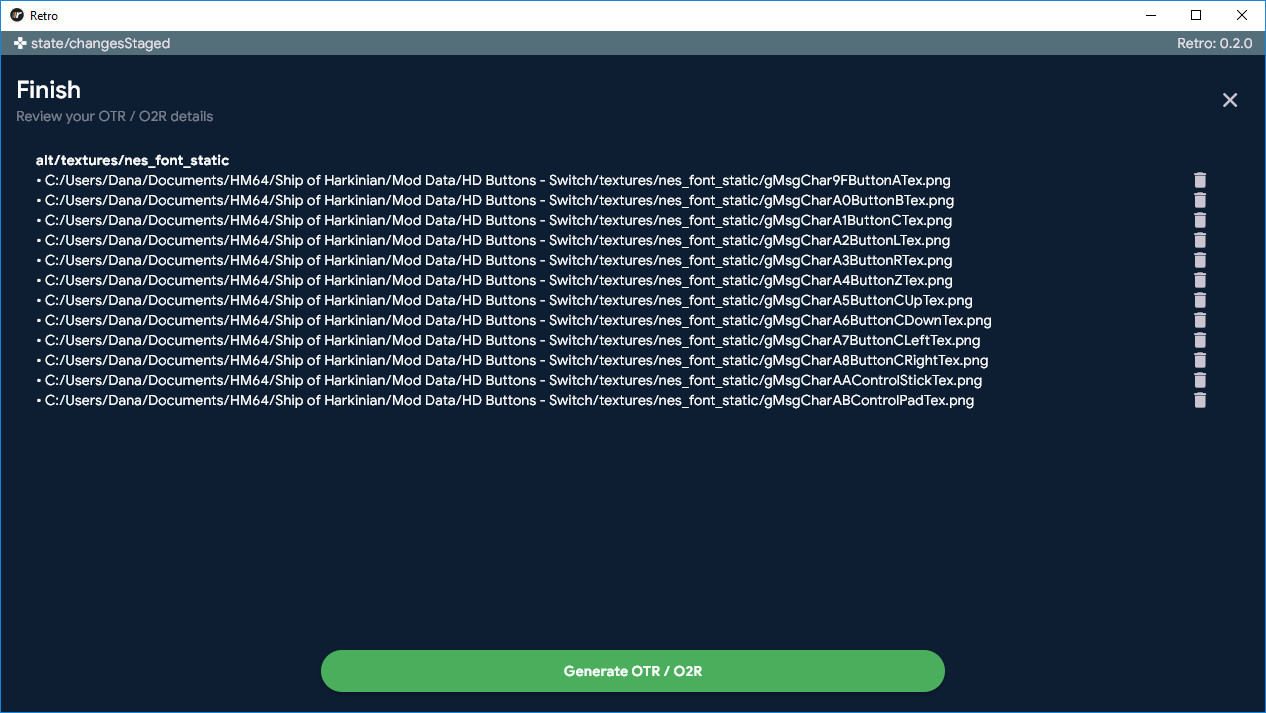Close the Retro application window
Image resolution: width=1266 pixels, height=713 pixels.
point(1242,15)
